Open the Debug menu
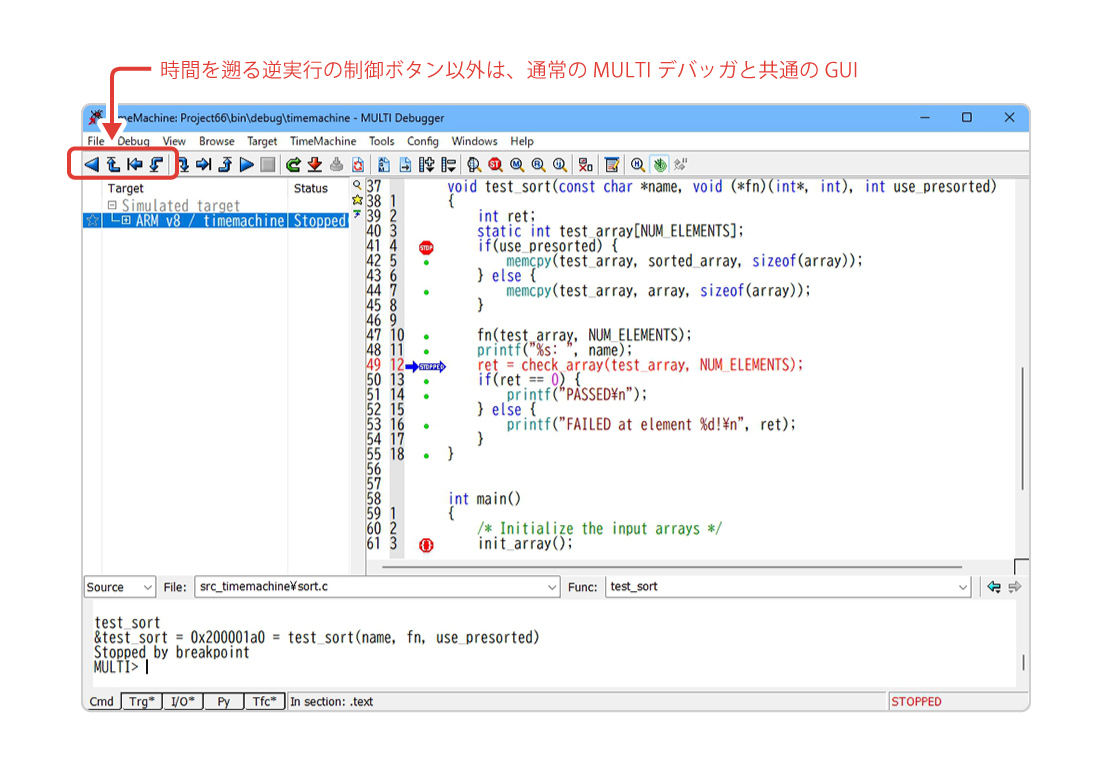1100x772 pixels. 133,141
